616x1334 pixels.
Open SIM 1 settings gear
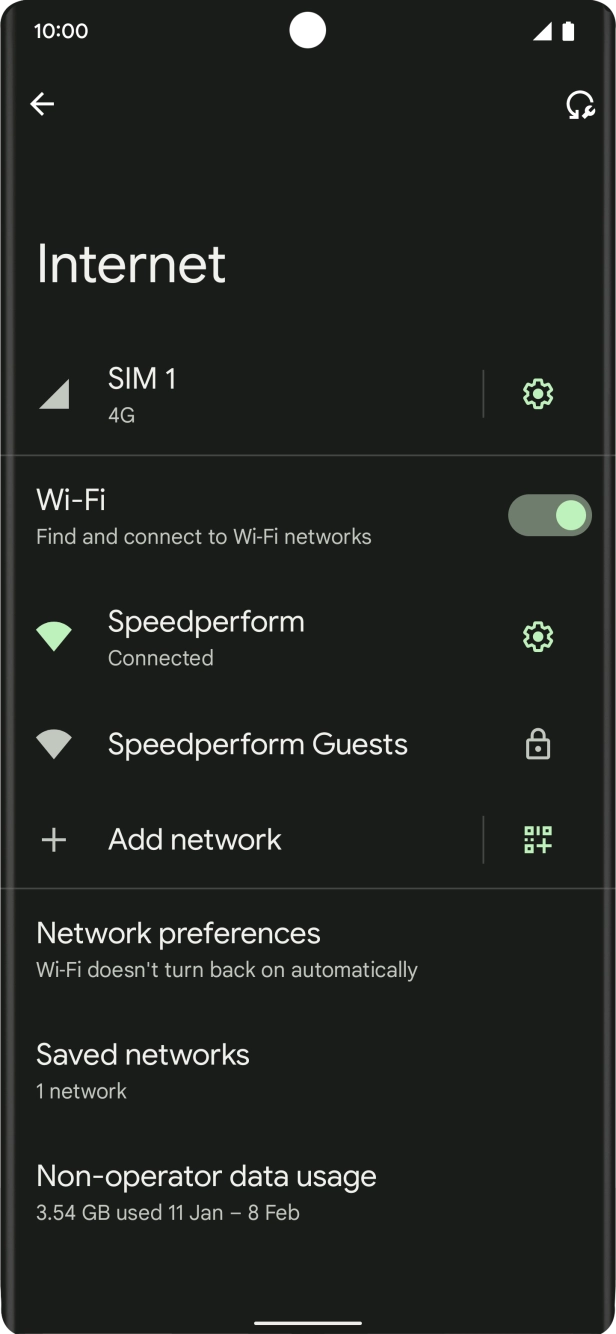(538, 394)
